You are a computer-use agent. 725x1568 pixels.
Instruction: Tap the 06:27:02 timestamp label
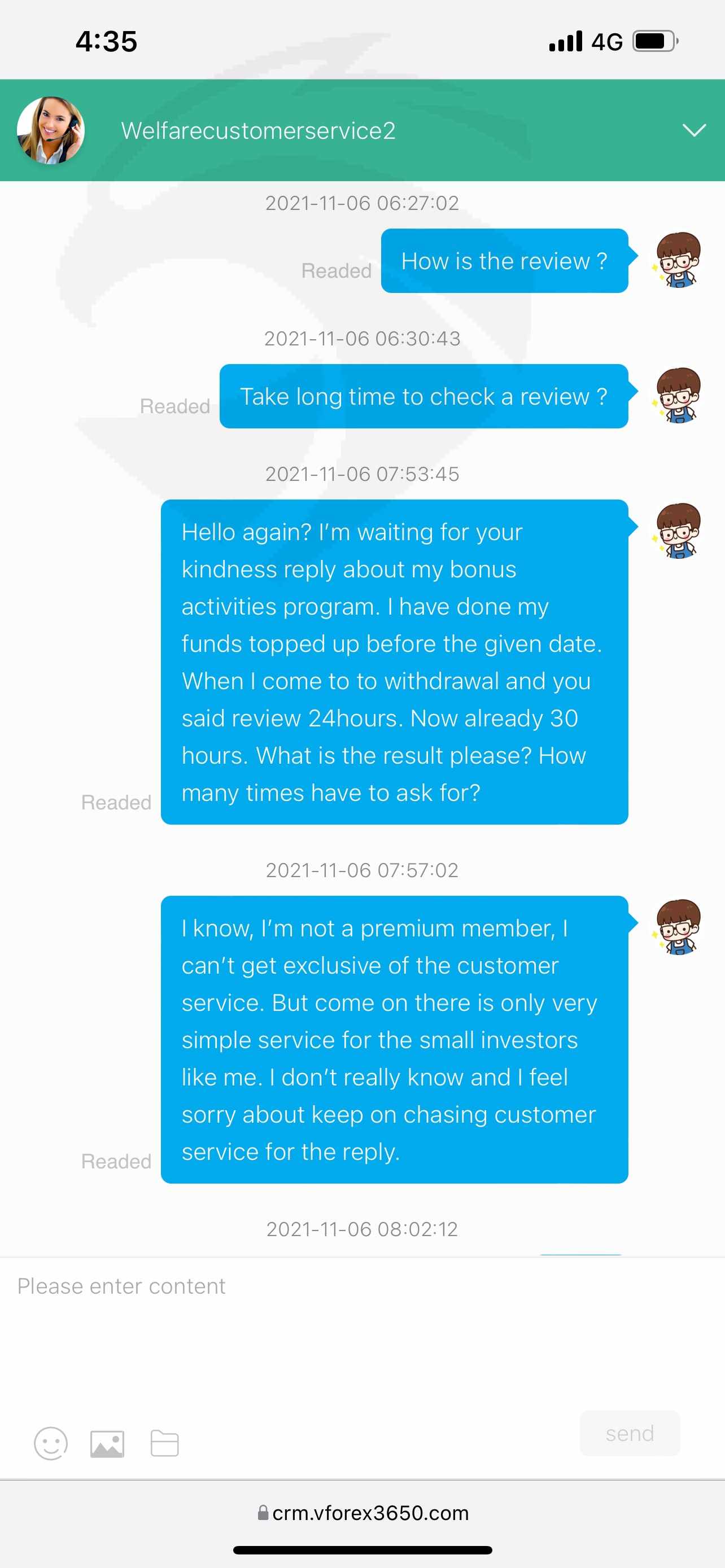click(362, 203)
